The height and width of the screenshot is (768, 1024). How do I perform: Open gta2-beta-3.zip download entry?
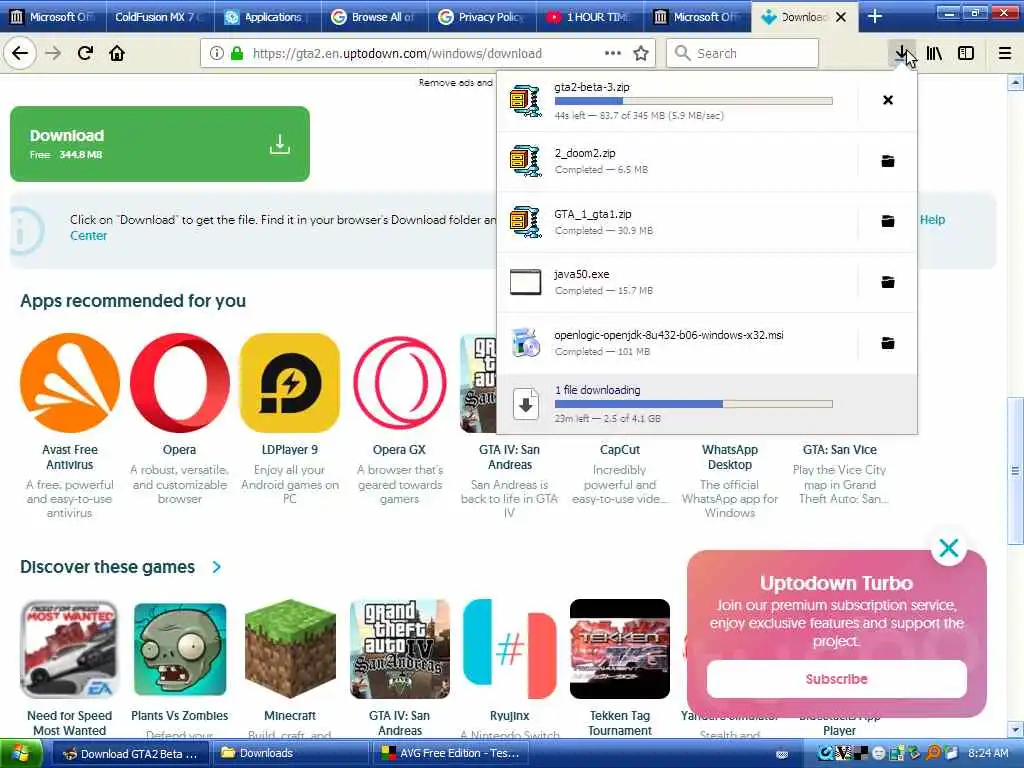pyautogui.click(x=677, y=101)
